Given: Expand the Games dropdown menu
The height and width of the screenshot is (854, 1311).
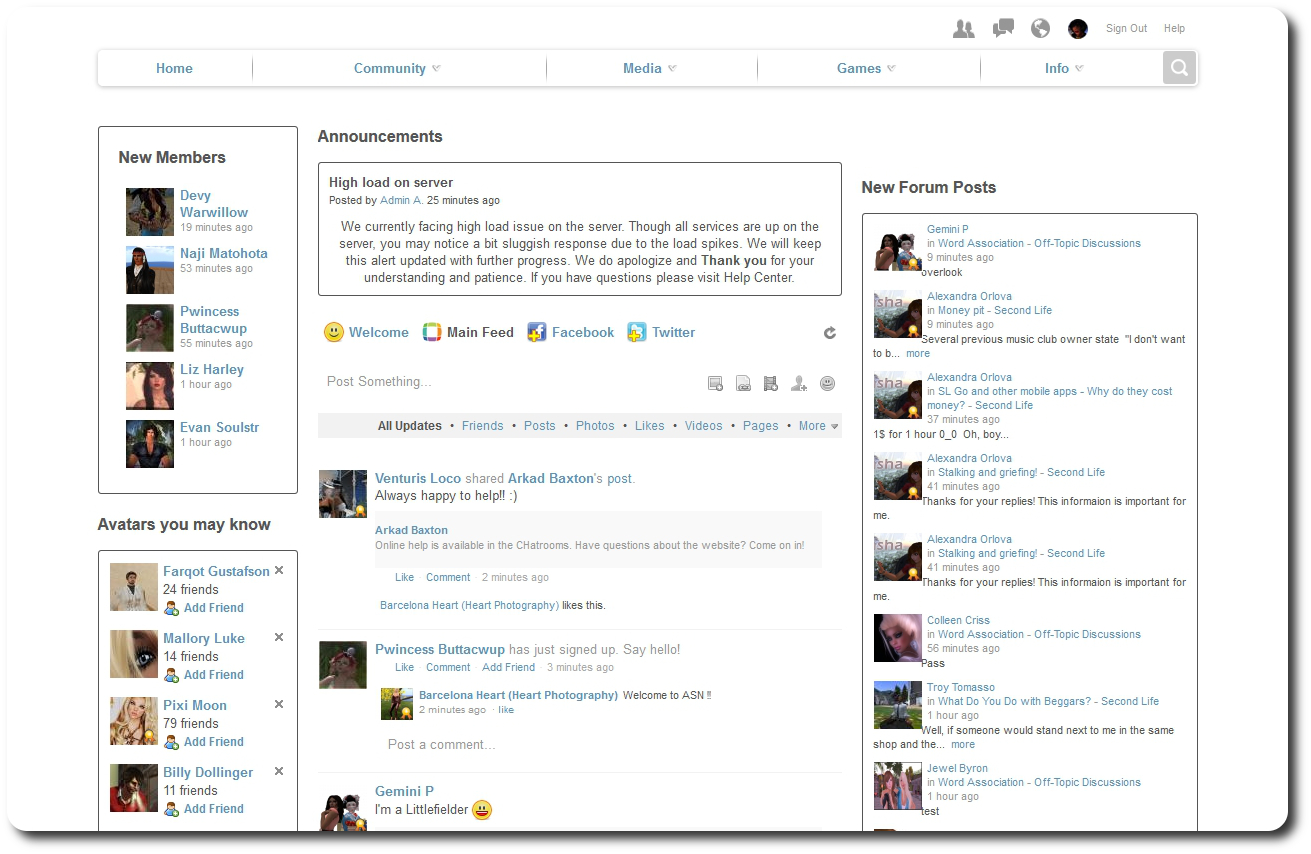Looking at the screenshot, I should (x=866, y=68).
